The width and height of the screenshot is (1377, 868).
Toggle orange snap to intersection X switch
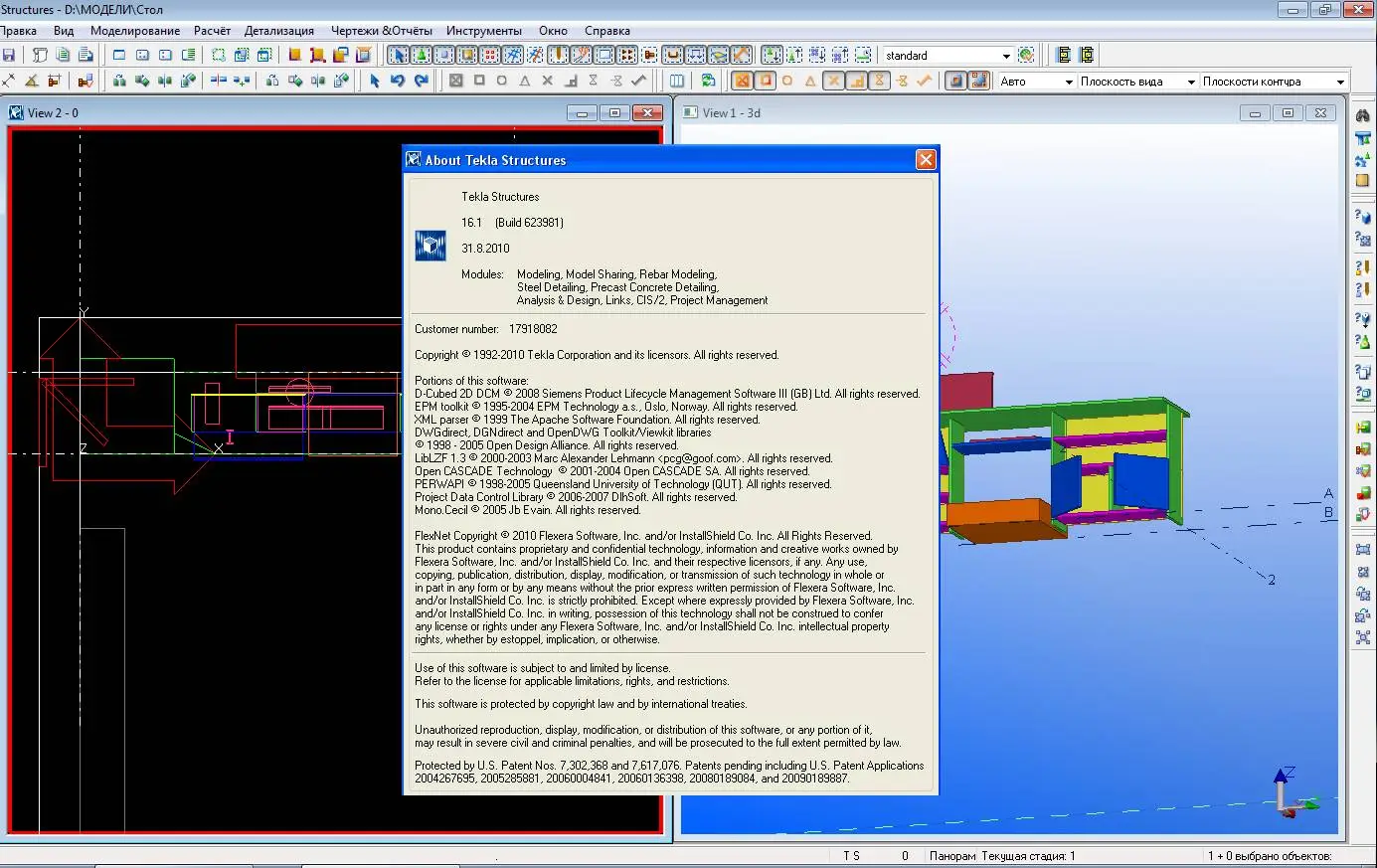pos(833,81)
